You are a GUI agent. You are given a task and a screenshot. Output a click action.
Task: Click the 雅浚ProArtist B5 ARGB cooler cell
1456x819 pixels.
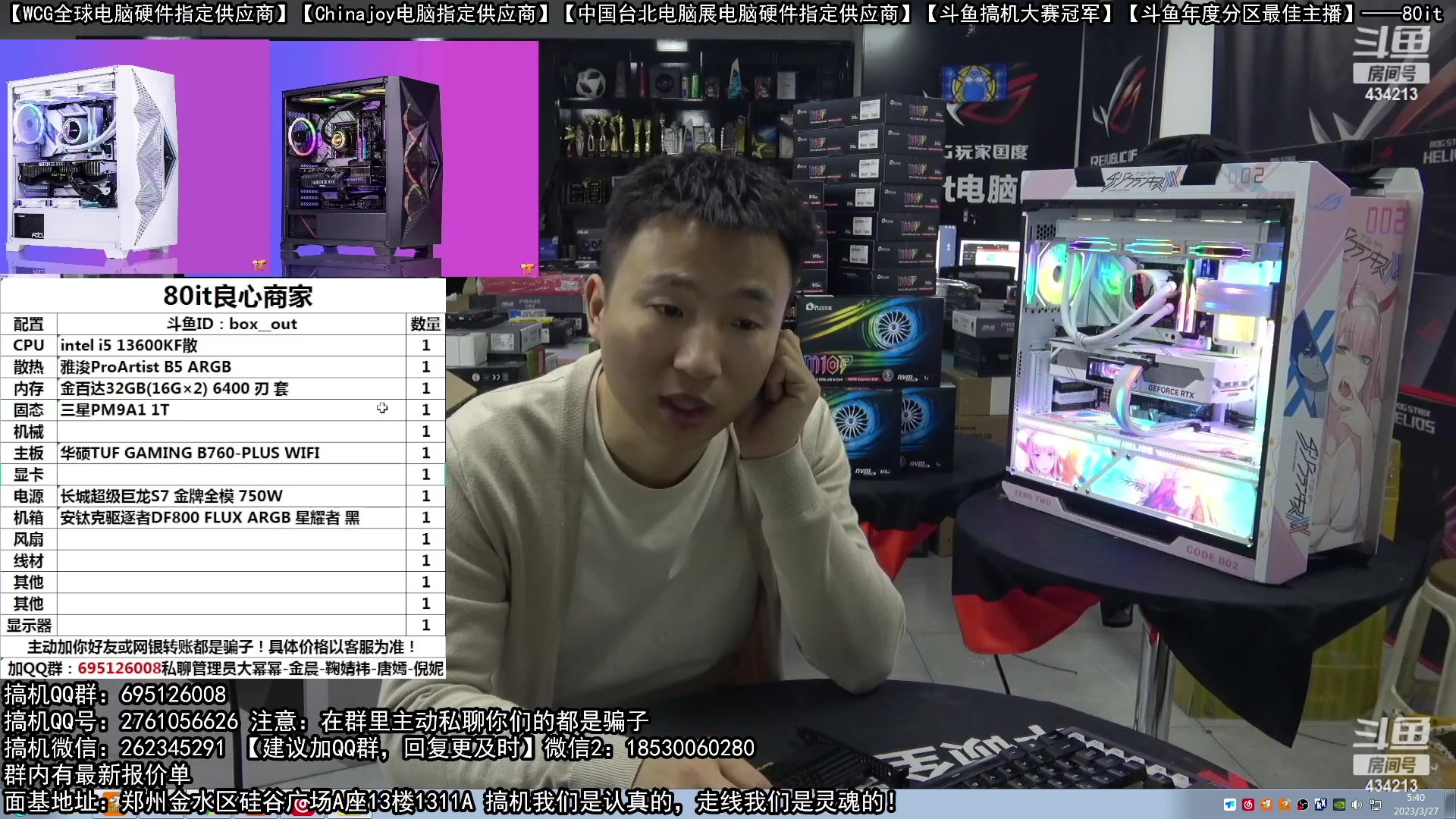[x=232, y=367]
